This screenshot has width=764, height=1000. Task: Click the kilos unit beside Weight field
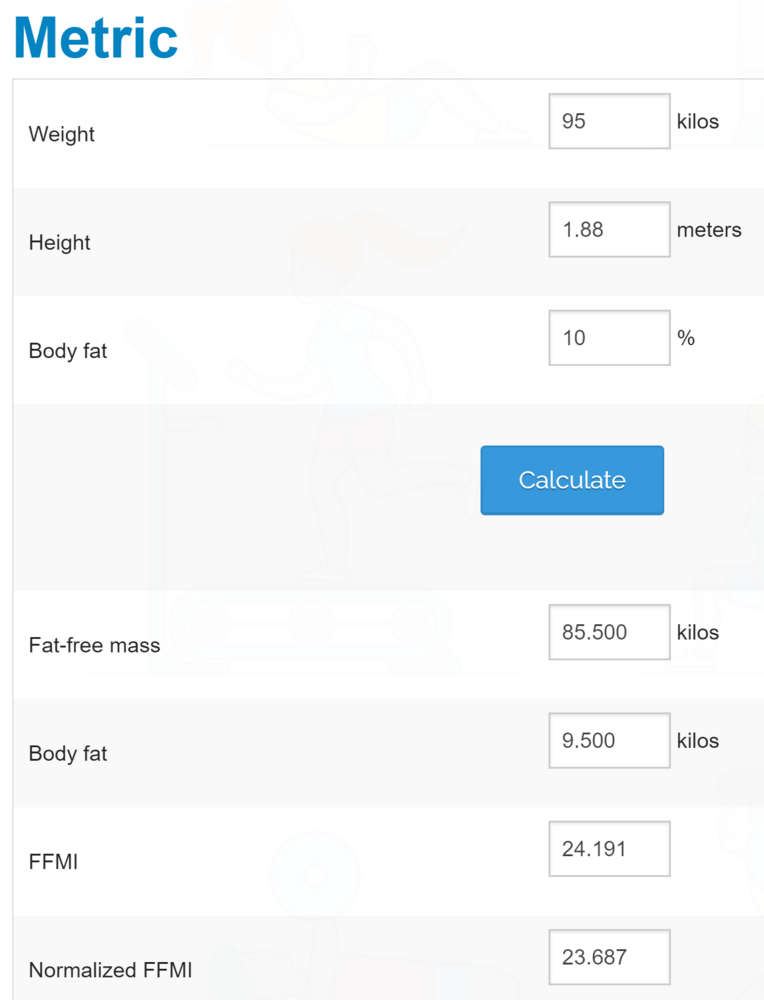pos(698,121)
